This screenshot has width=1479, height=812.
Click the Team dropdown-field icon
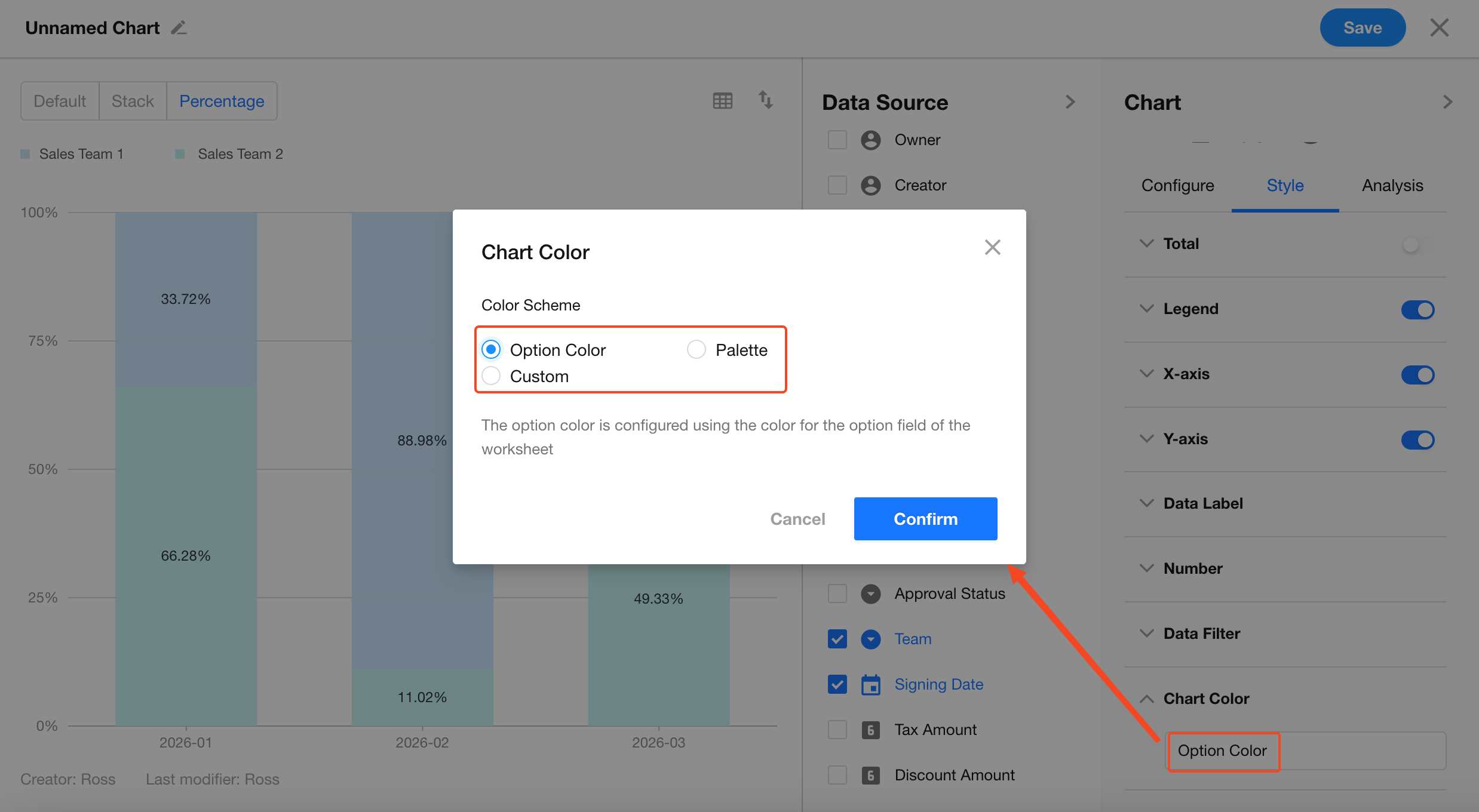click(x=870, y=639)
